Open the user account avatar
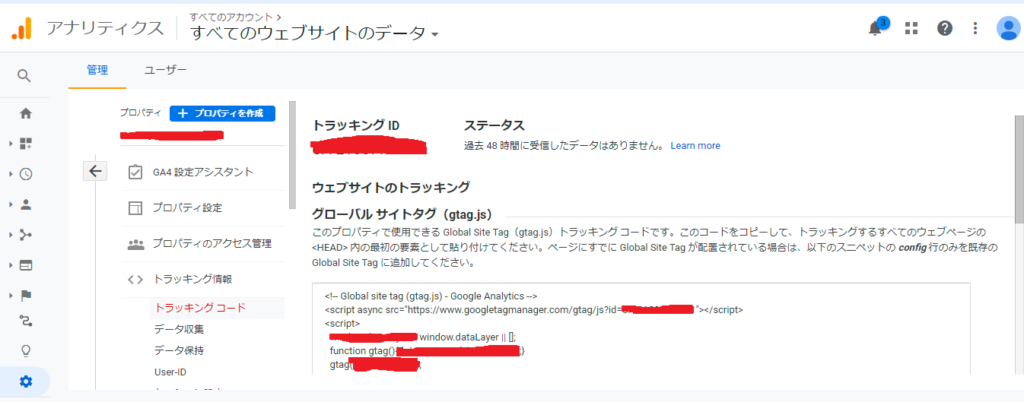1024x402 pixels. tap(1009, 28)
